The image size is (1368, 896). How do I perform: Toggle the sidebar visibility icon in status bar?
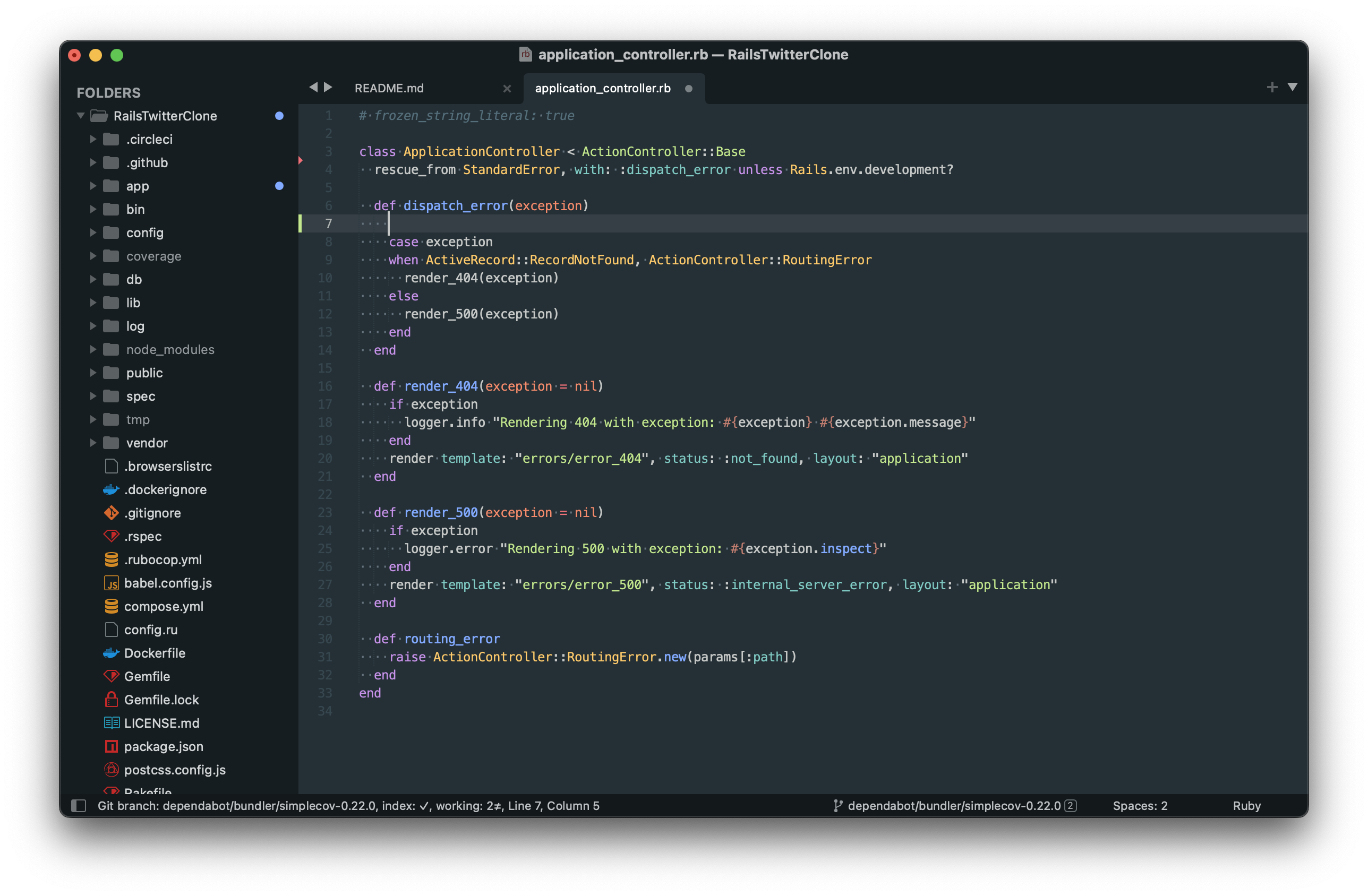point(78,806)
